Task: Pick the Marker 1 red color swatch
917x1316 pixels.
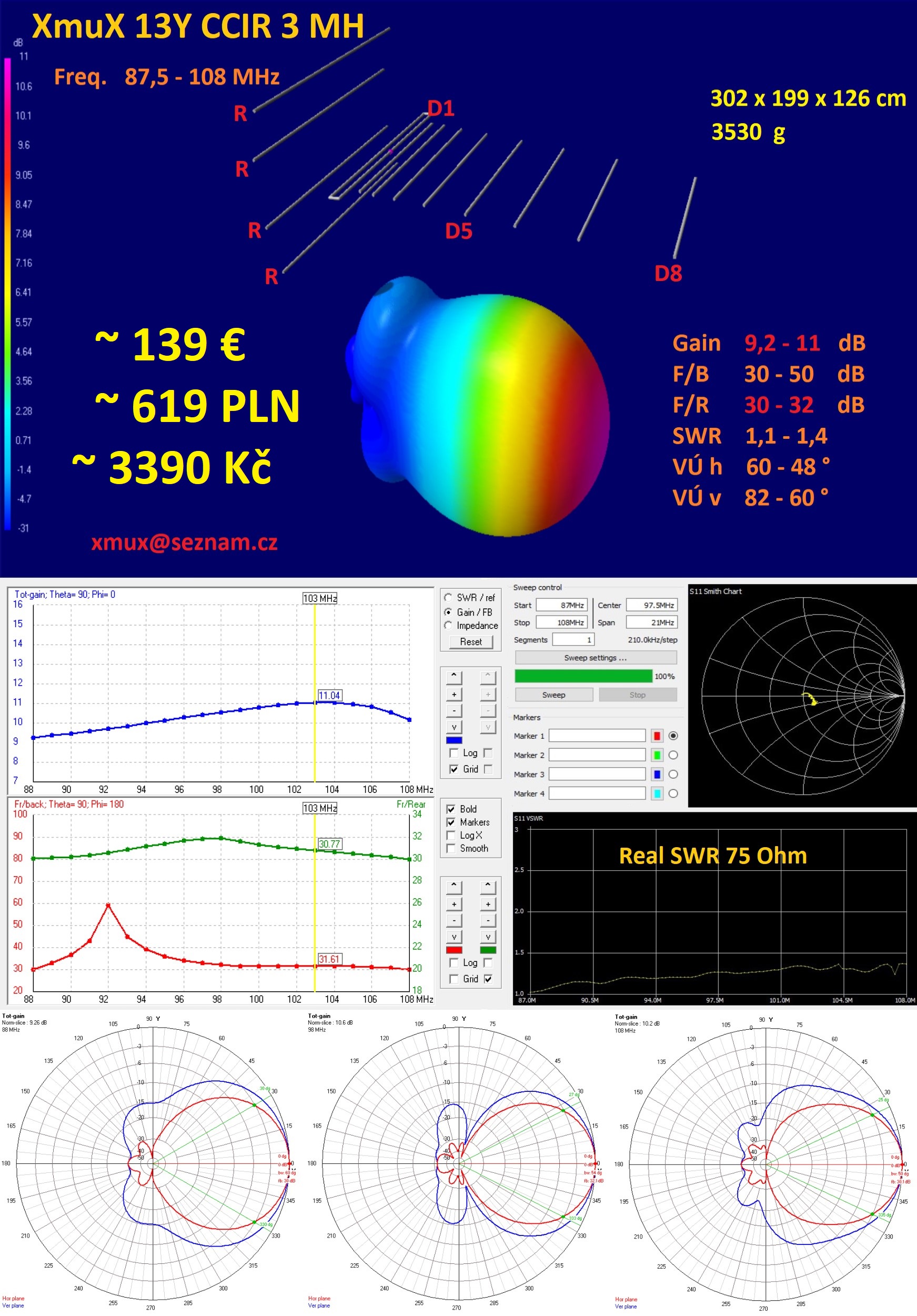Action: point(657,736)
